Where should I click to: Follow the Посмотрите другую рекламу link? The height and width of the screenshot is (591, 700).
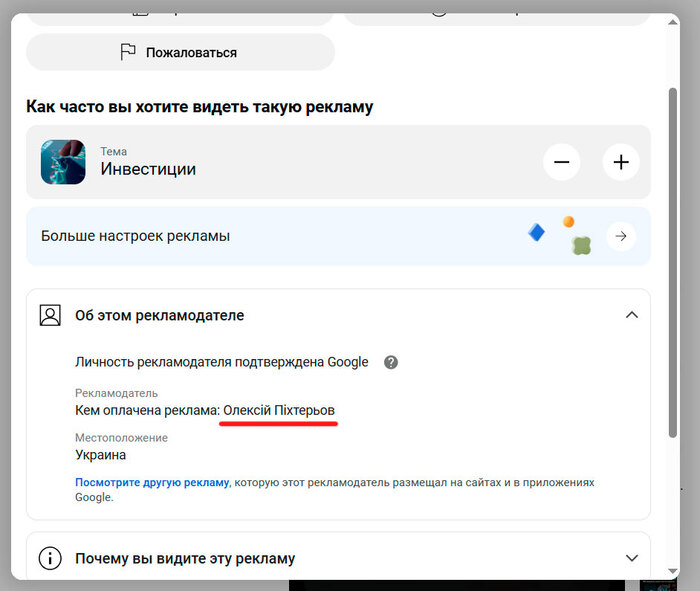point(152,482)
